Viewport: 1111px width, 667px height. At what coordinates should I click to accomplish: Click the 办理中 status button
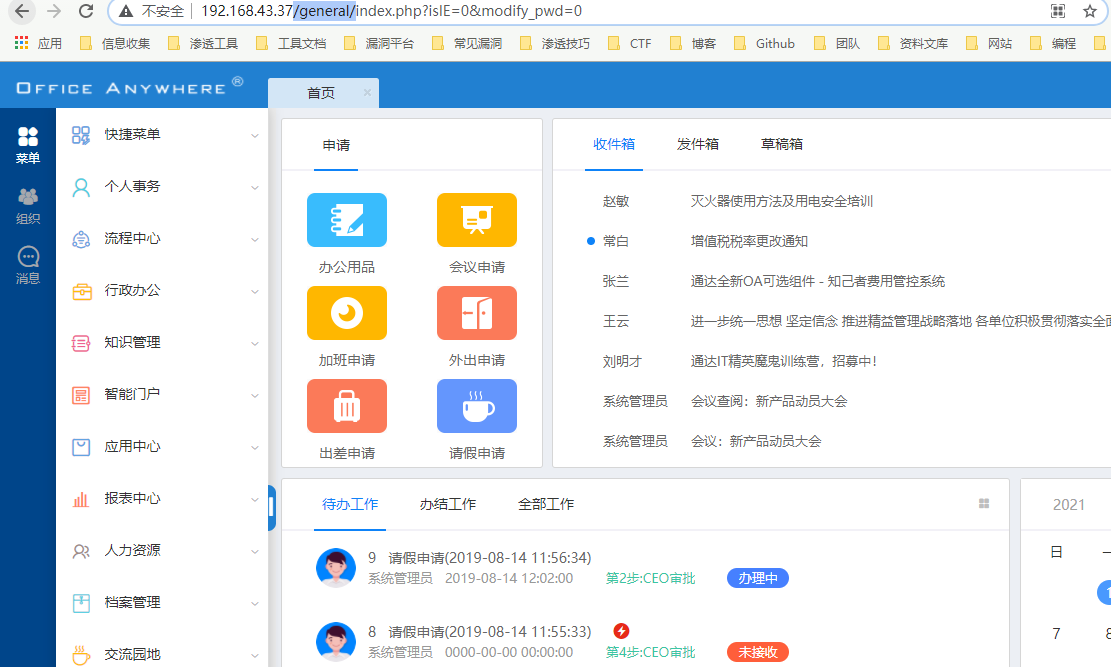757,578
